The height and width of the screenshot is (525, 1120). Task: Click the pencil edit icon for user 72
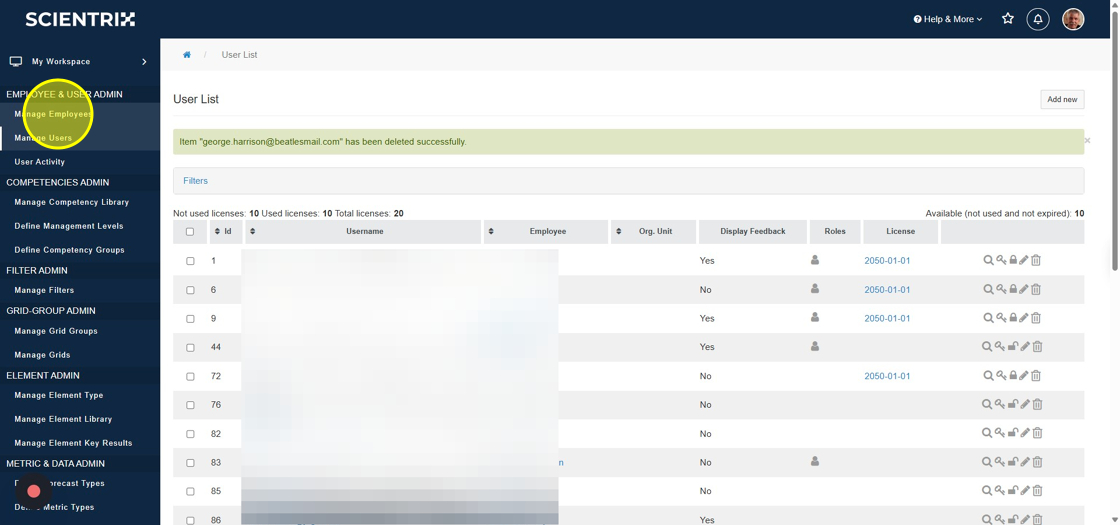click(1024, 376)
